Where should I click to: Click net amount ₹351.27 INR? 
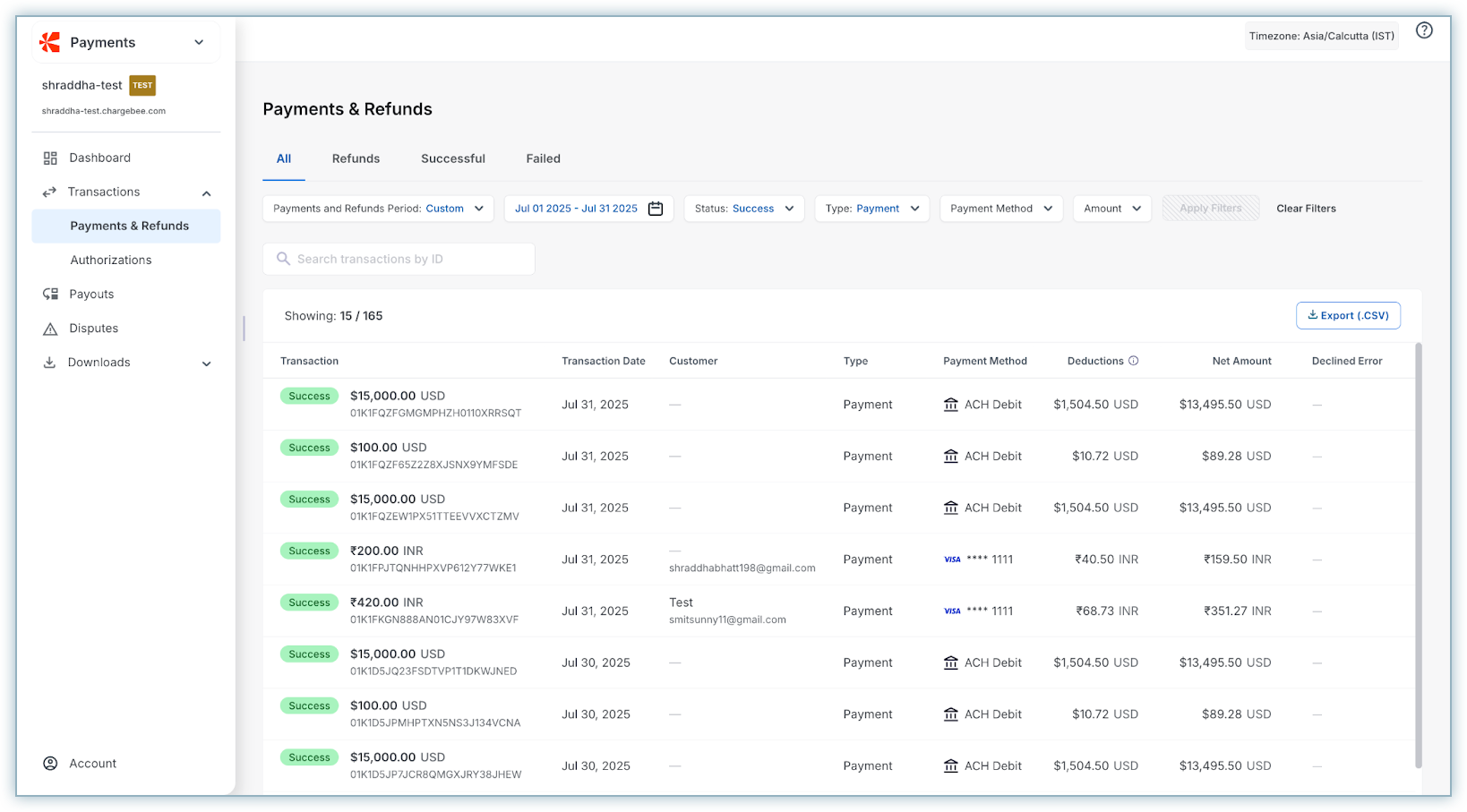(1238, 611)
